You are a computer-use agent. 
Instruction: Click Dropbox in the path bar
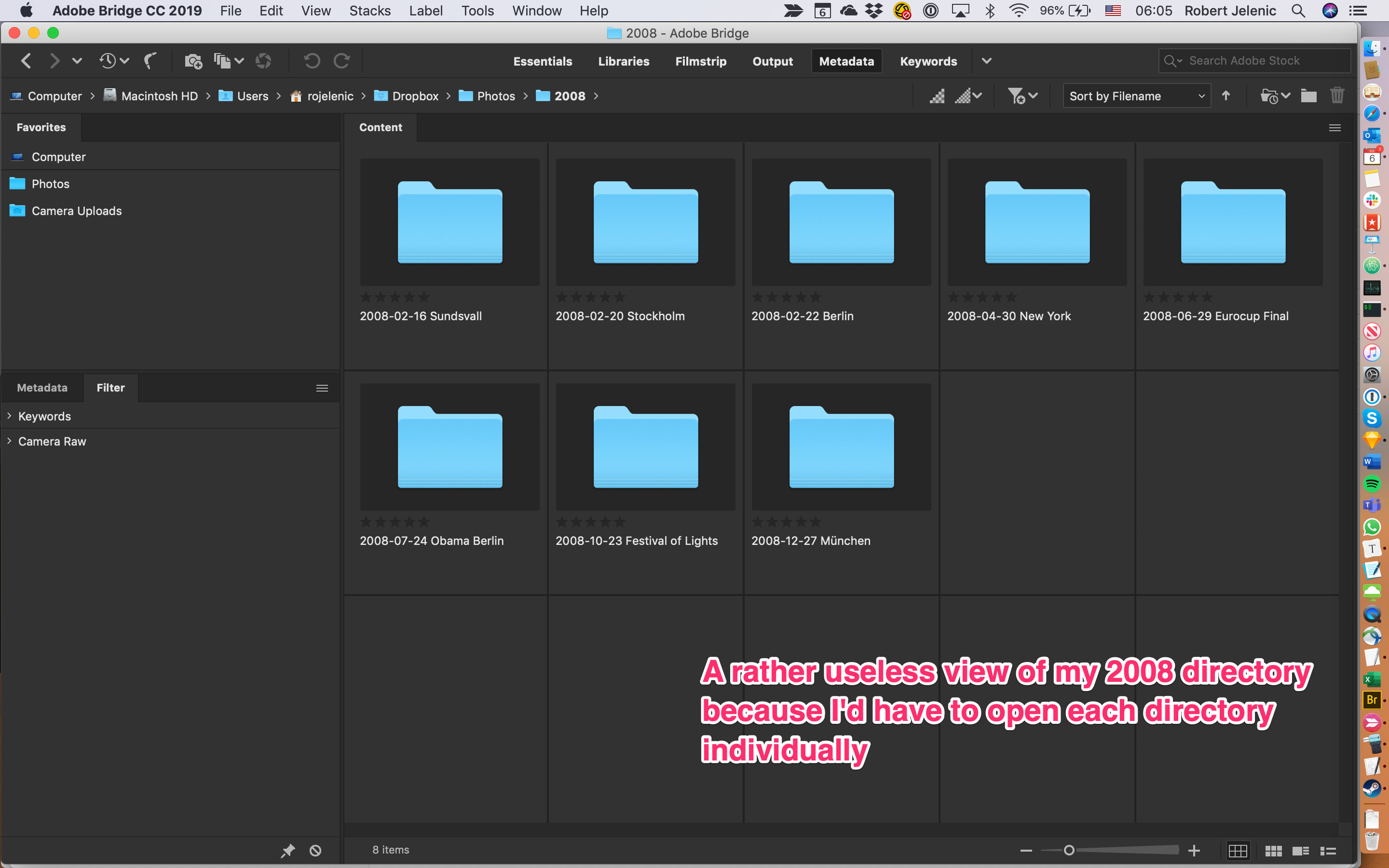click(x=406, y=96)
